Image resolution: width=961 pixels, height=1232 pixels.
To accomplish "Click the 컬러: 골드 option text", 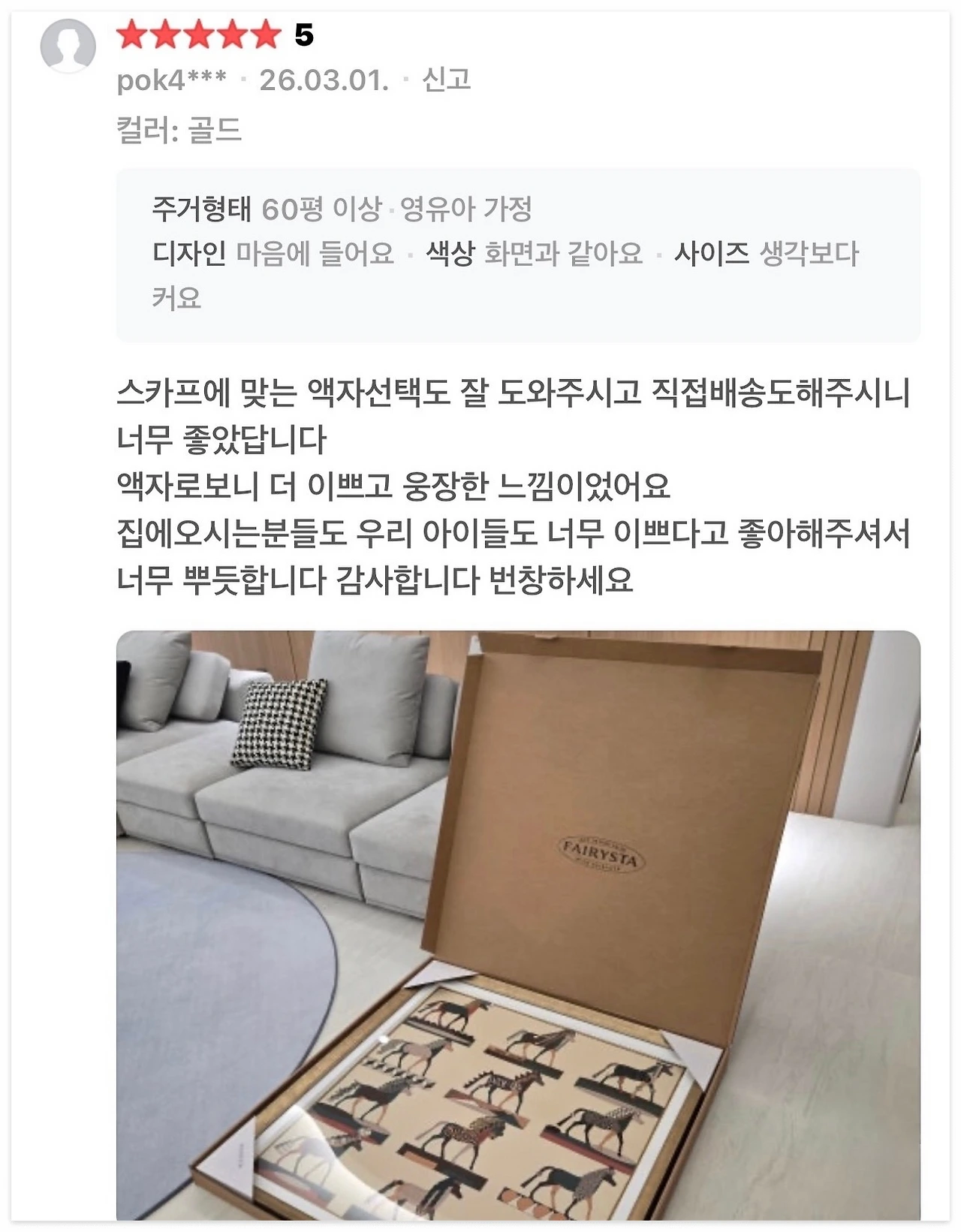I will point(179,130).
